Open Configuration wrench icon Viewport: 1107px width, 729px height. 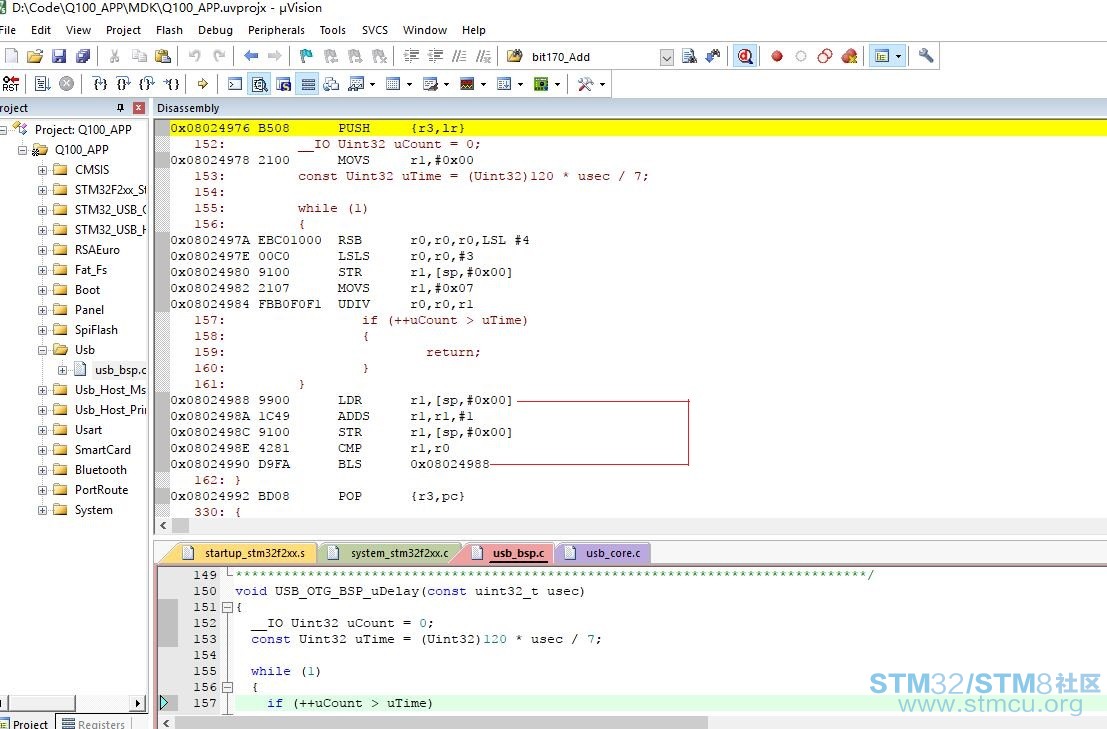tap(926, 56)
